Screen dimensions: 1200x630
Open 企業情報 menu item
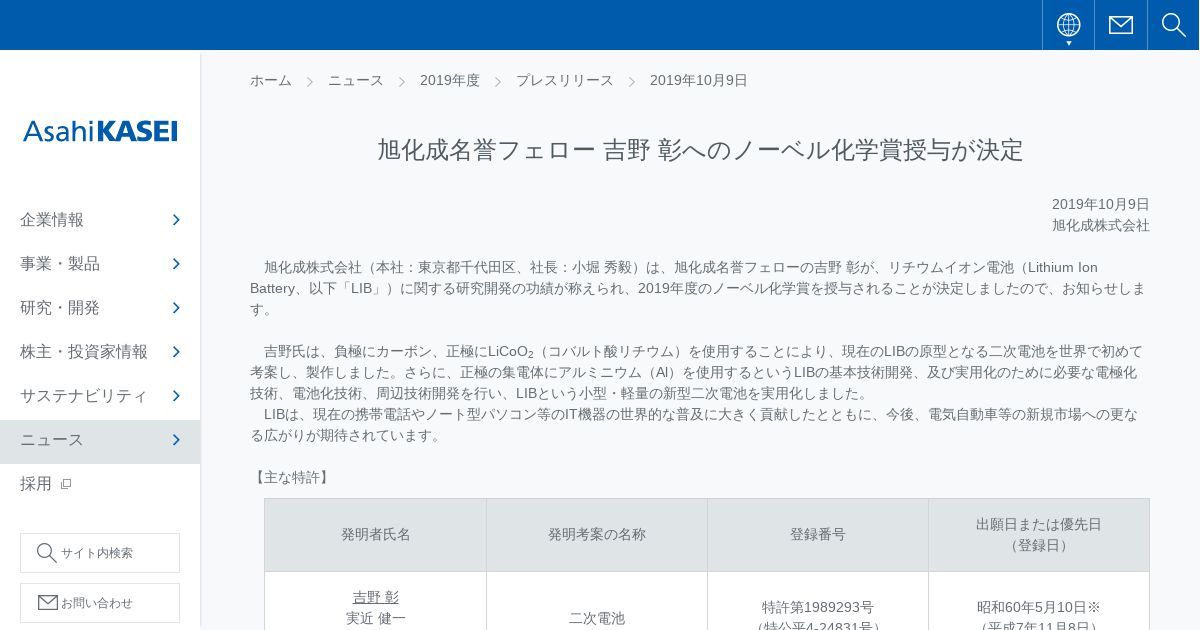point(100,220)
